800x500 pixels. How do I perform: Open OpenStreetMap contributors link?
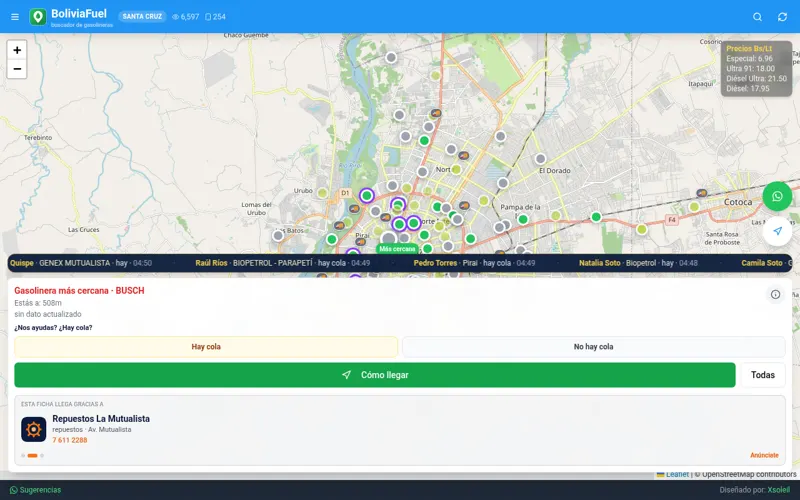coord(749,474)
